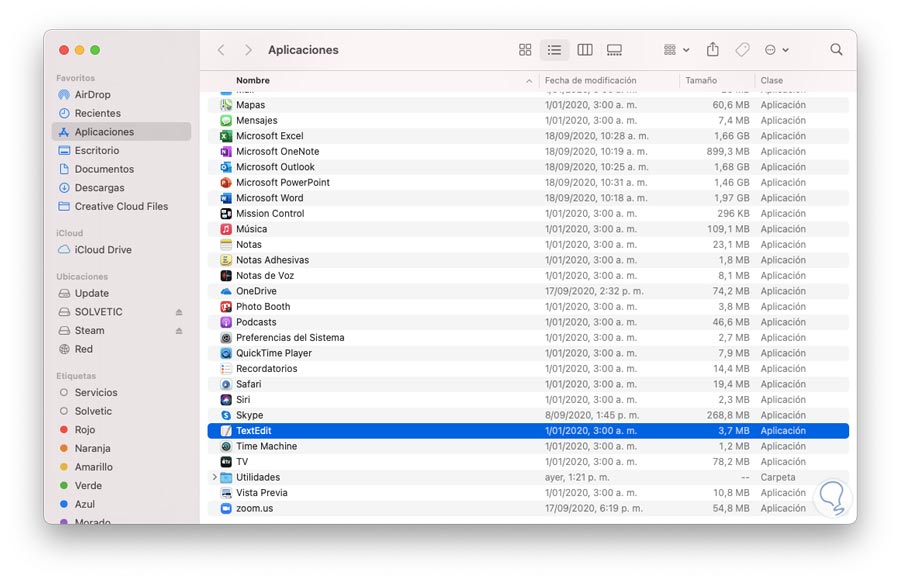Select the Skype app icon

pyautogui.click(x=226, y=415)
